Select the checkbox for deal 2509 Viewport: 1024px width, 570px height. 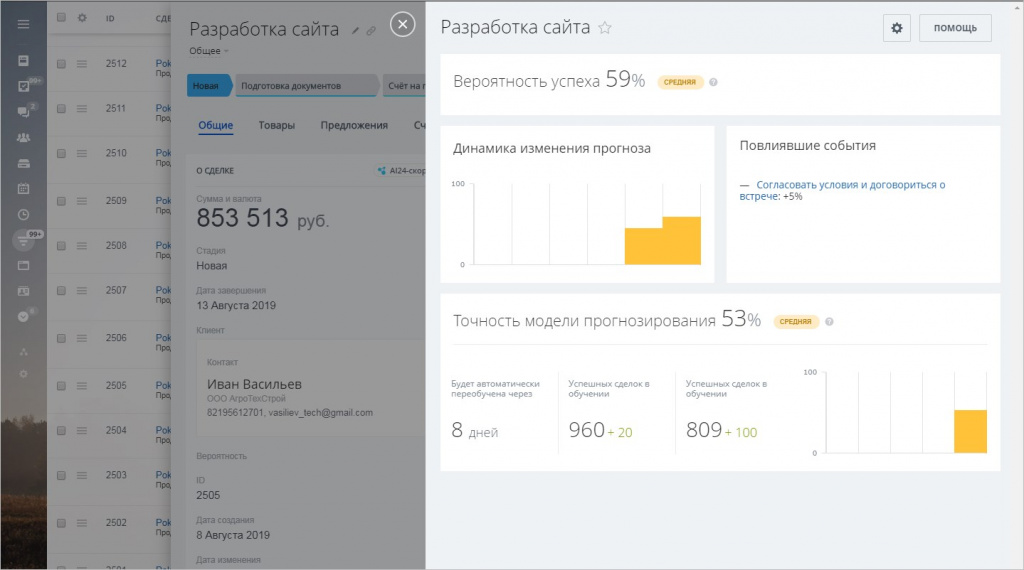[61, 201]
